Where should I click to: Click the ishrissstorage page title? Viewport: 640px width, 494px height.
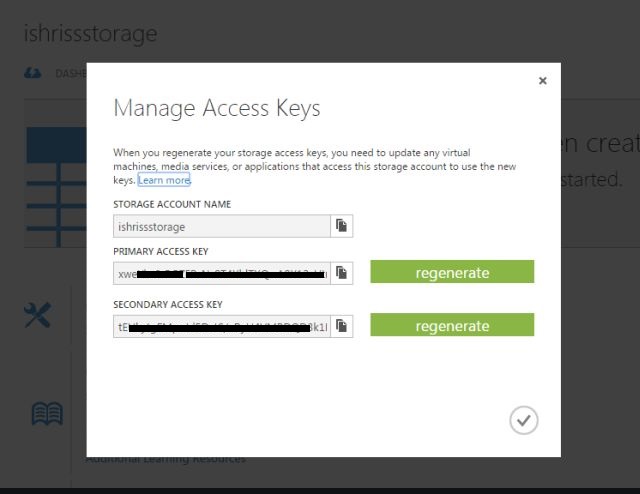(x=91, y=33)
